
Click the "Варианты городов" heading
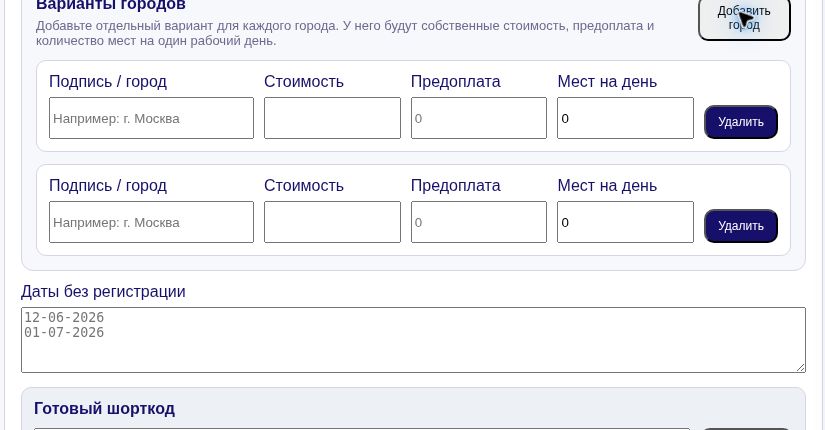[110, 5]
